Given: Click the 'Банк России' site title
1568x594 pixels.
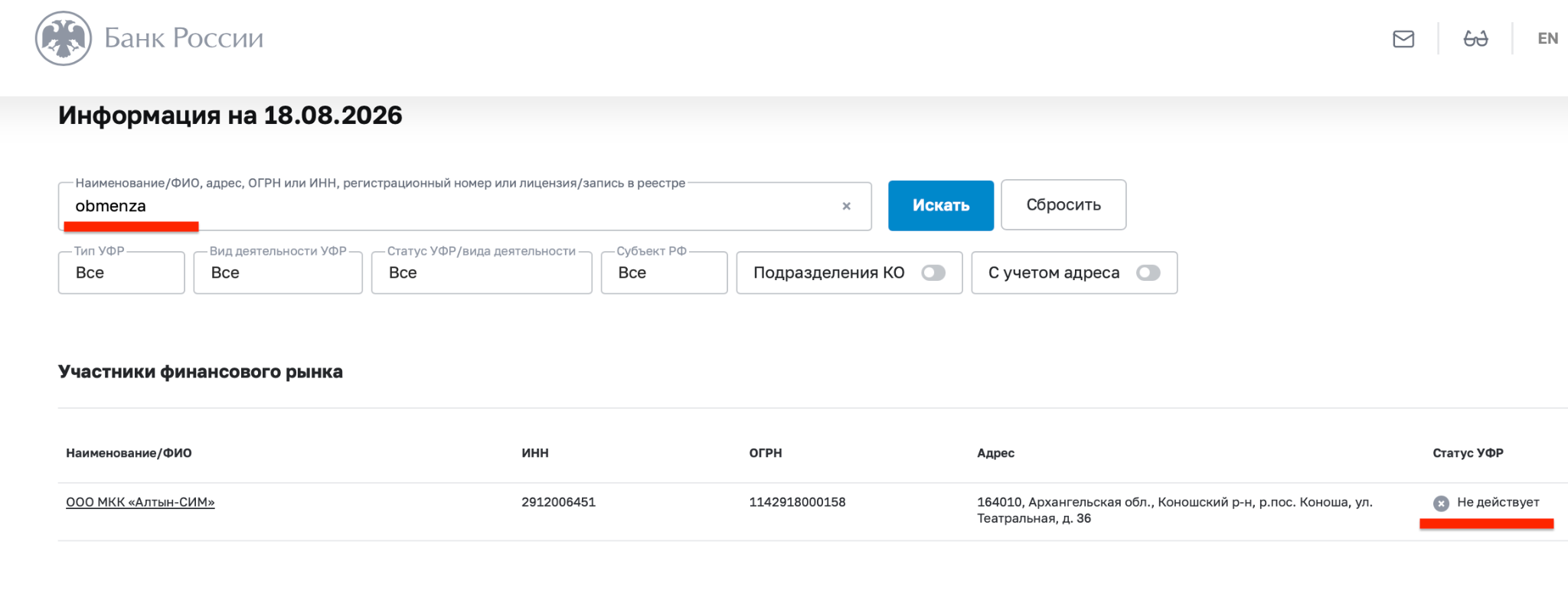Looking at the screenshot, I should pos(184,38).
